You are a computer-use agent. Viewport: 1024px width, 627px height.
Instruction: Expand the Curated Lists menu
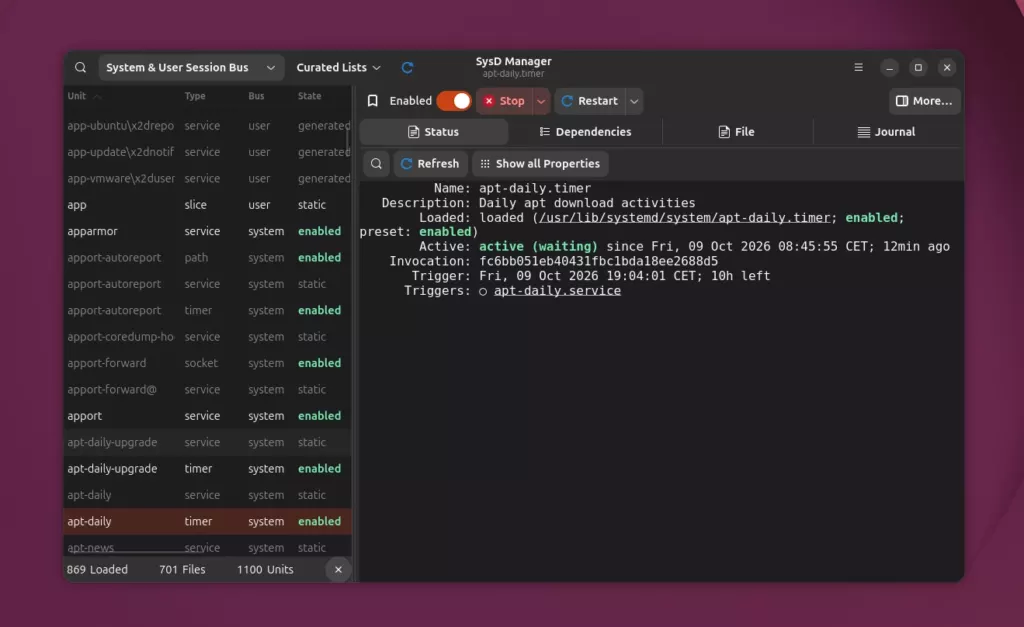coord(338,67)
